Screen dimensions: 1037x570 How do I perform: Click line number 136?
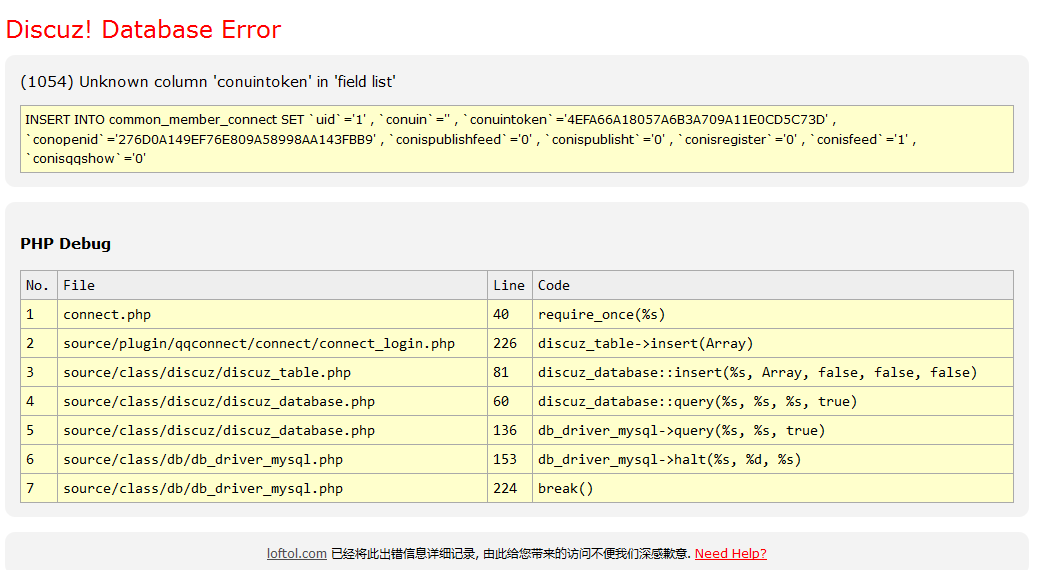(510, 430)
